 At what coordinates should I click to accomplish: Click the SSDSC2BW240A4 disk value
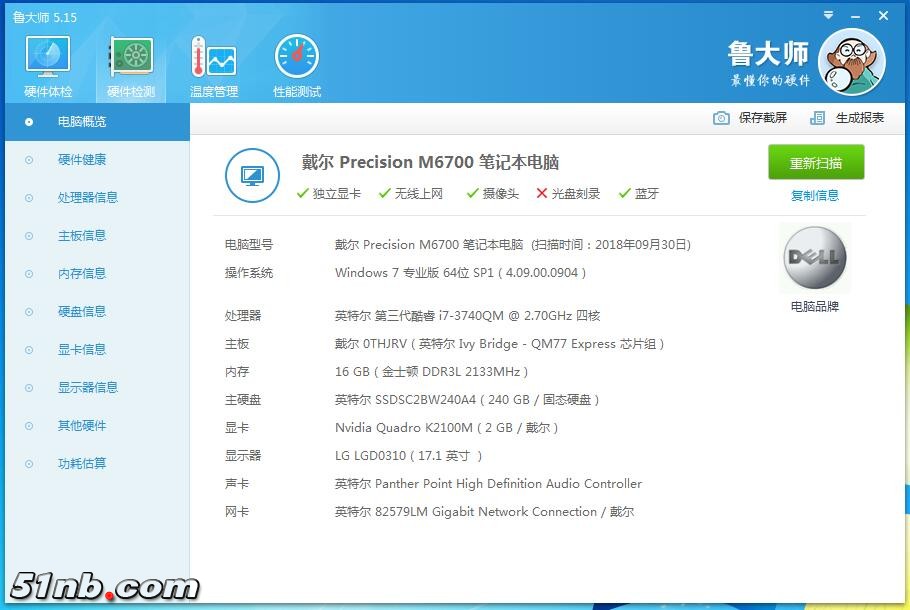coord(467,400)
